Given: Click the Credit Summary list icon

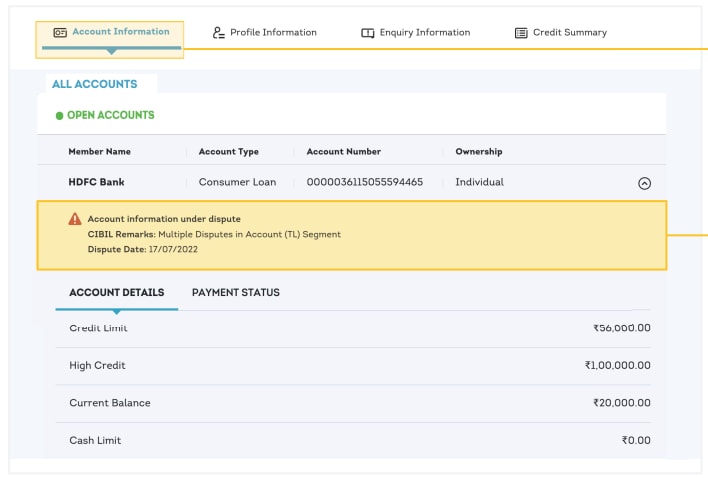Looking at the screenshot, I should 521,33.
